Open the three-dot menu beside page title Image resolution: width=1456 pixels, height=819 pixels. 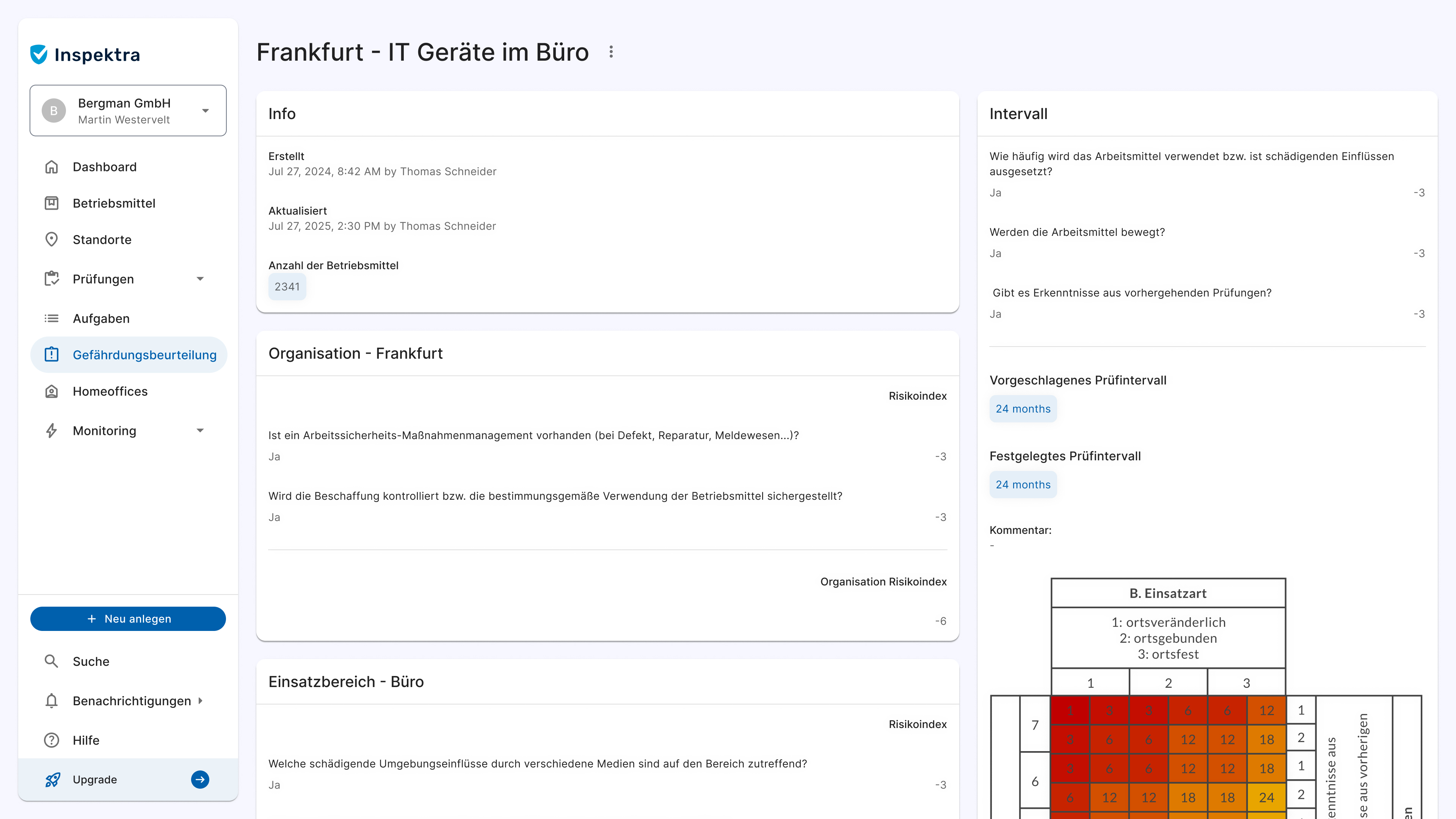point(611,52)
